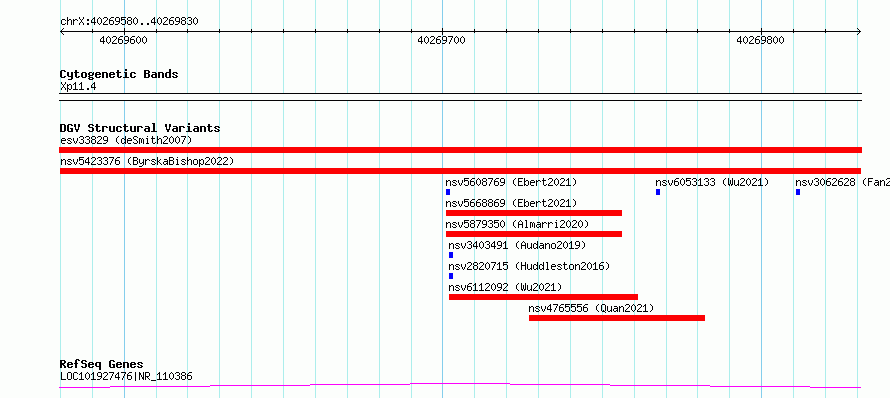This screenshot has width=890, height=398.
Task: Click the Xp11.4 cytogenetic band label
Action: click(77, 87)
